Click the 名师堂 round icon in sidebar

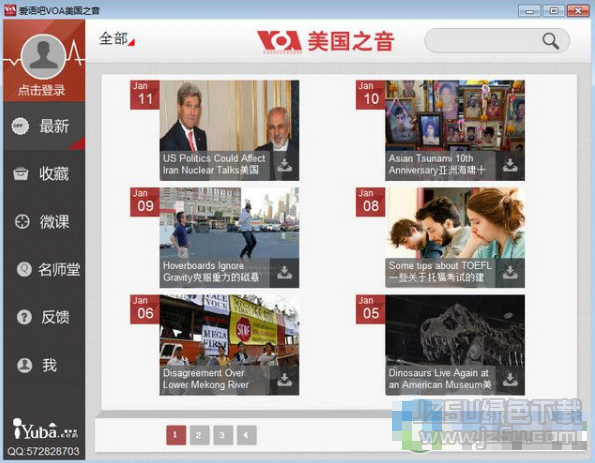(24, 269)
